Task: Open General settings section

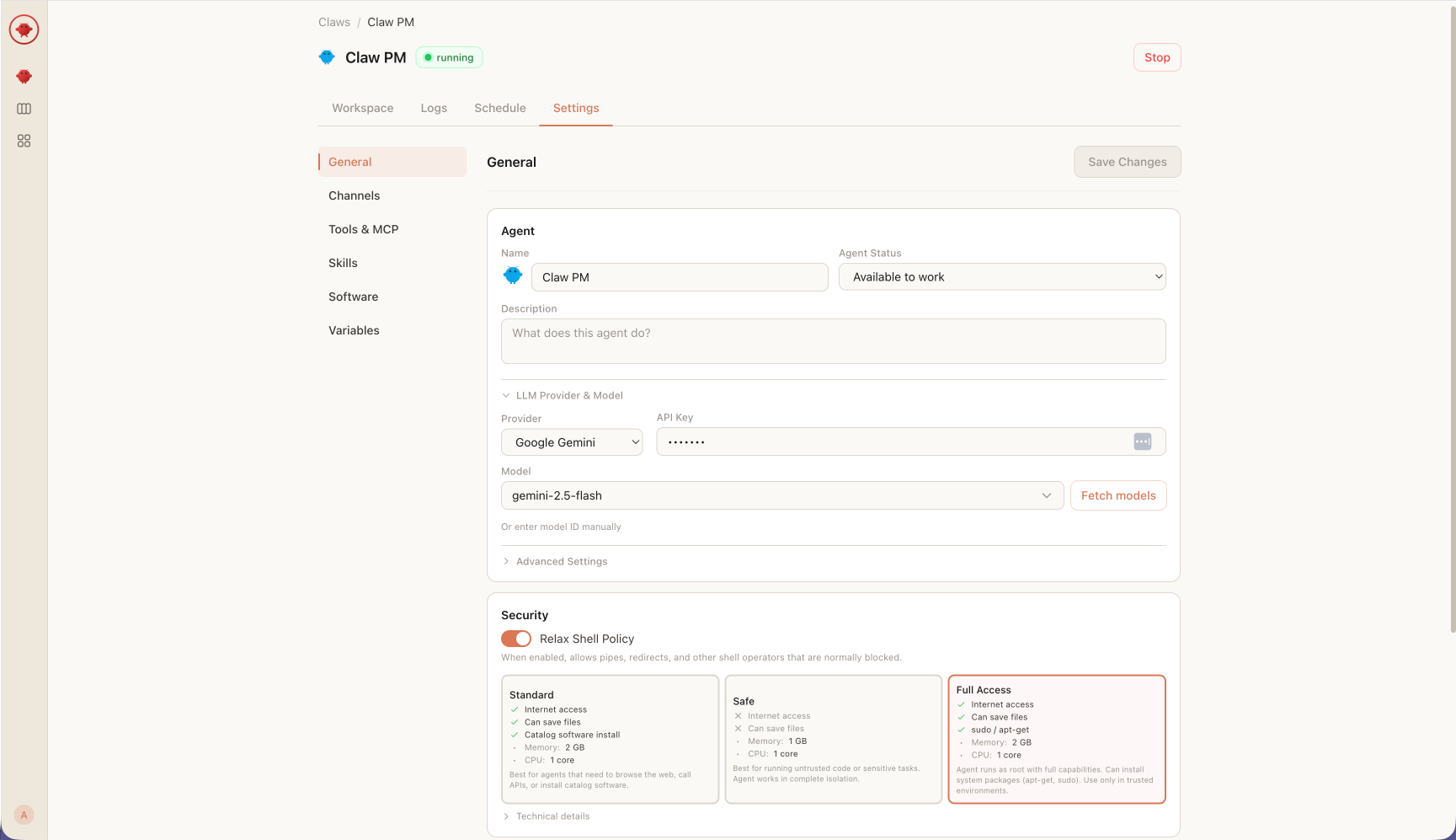Action: coord(392,162)
